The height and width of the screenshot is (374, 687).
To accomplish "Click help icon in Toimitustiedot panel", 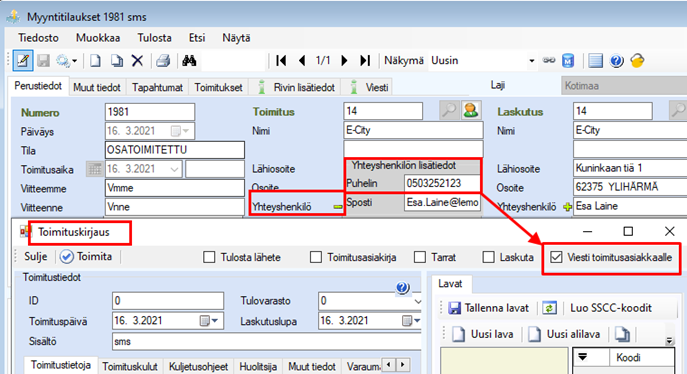I will (x=402, y=288).
